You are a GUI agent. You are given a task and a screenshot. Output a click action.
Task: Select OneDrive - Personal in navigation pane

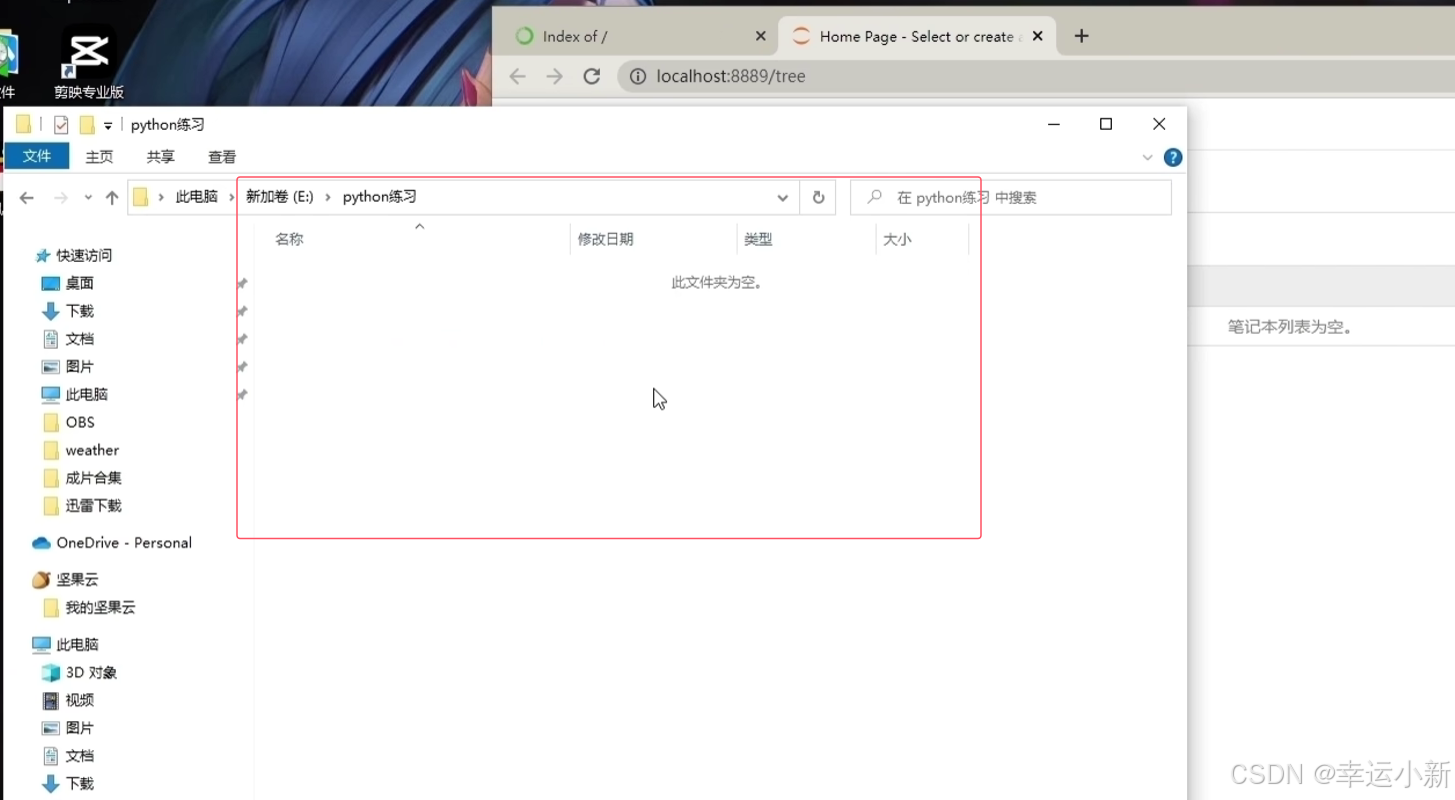[124, 543]
